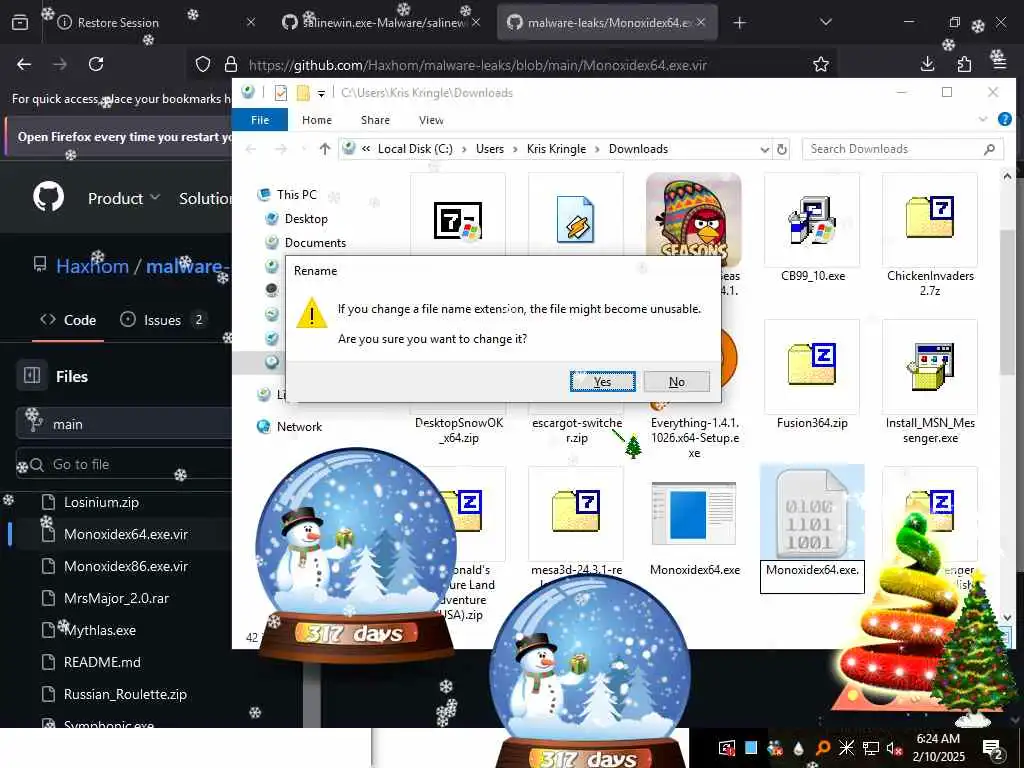Open MrsMajor_2.0.rar in the file list
This screenshot has width=1024, height=768.
[116, 598]
